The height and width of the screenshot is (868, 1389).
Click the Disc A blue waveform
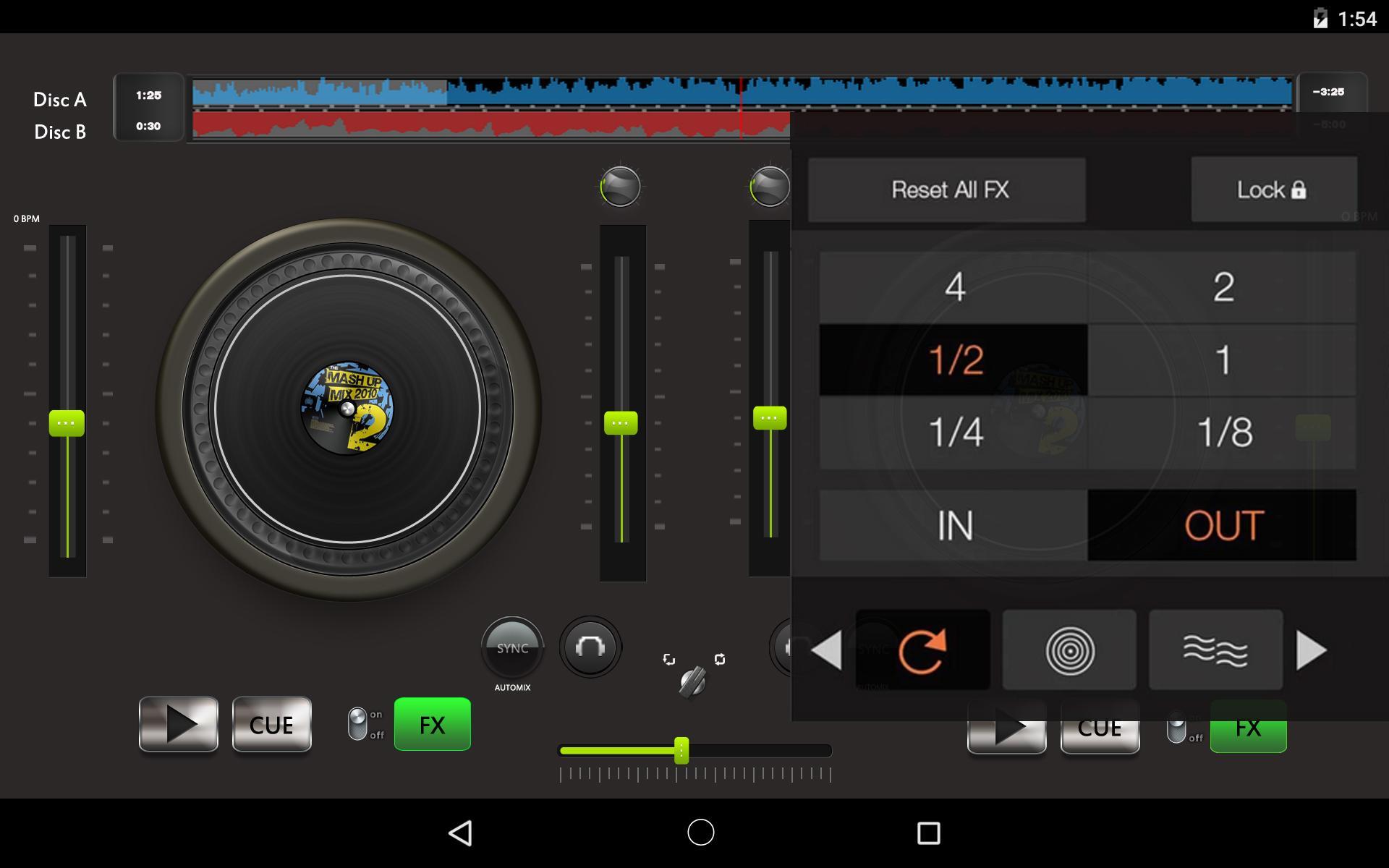coord(742,92)
